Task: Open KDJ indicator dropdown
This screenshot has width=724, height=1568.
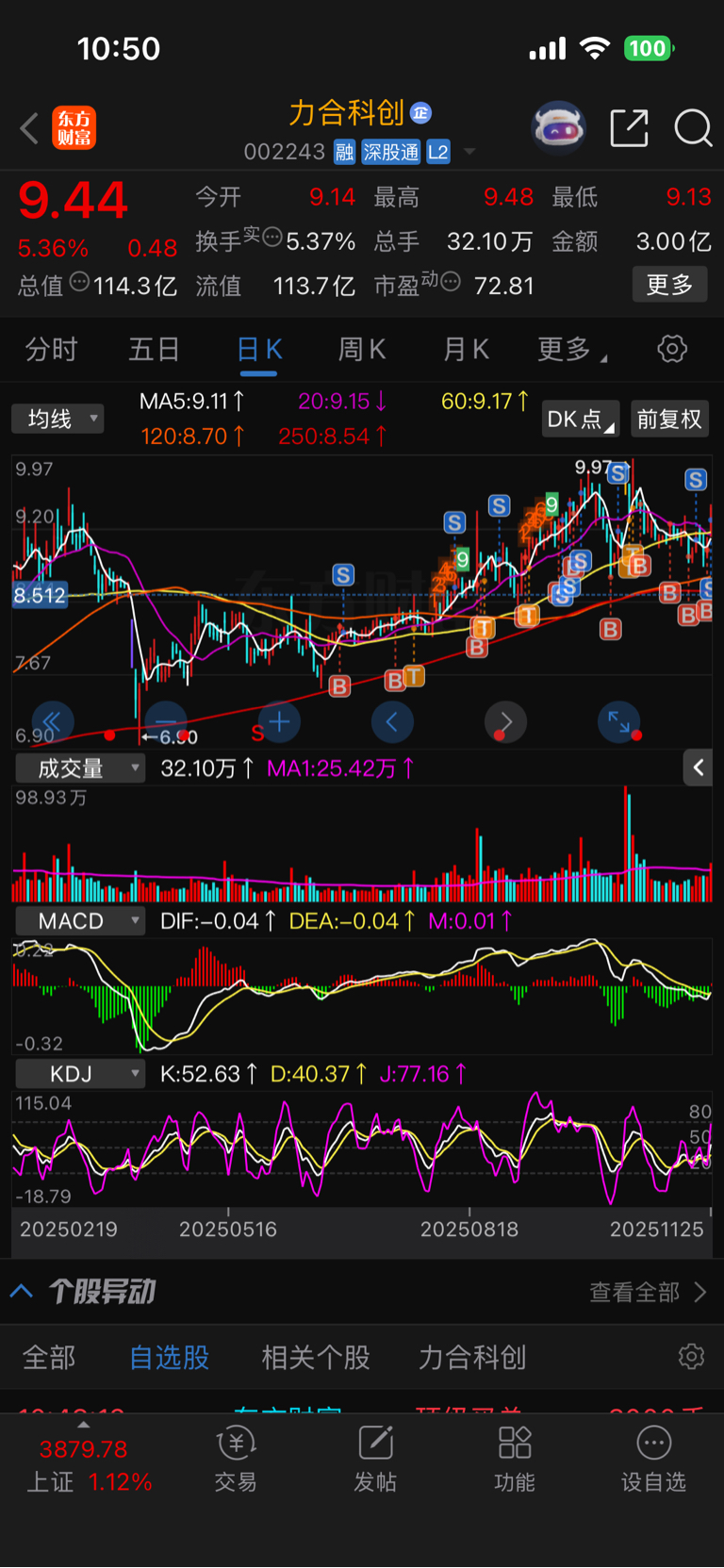Action: (80, 1073)
